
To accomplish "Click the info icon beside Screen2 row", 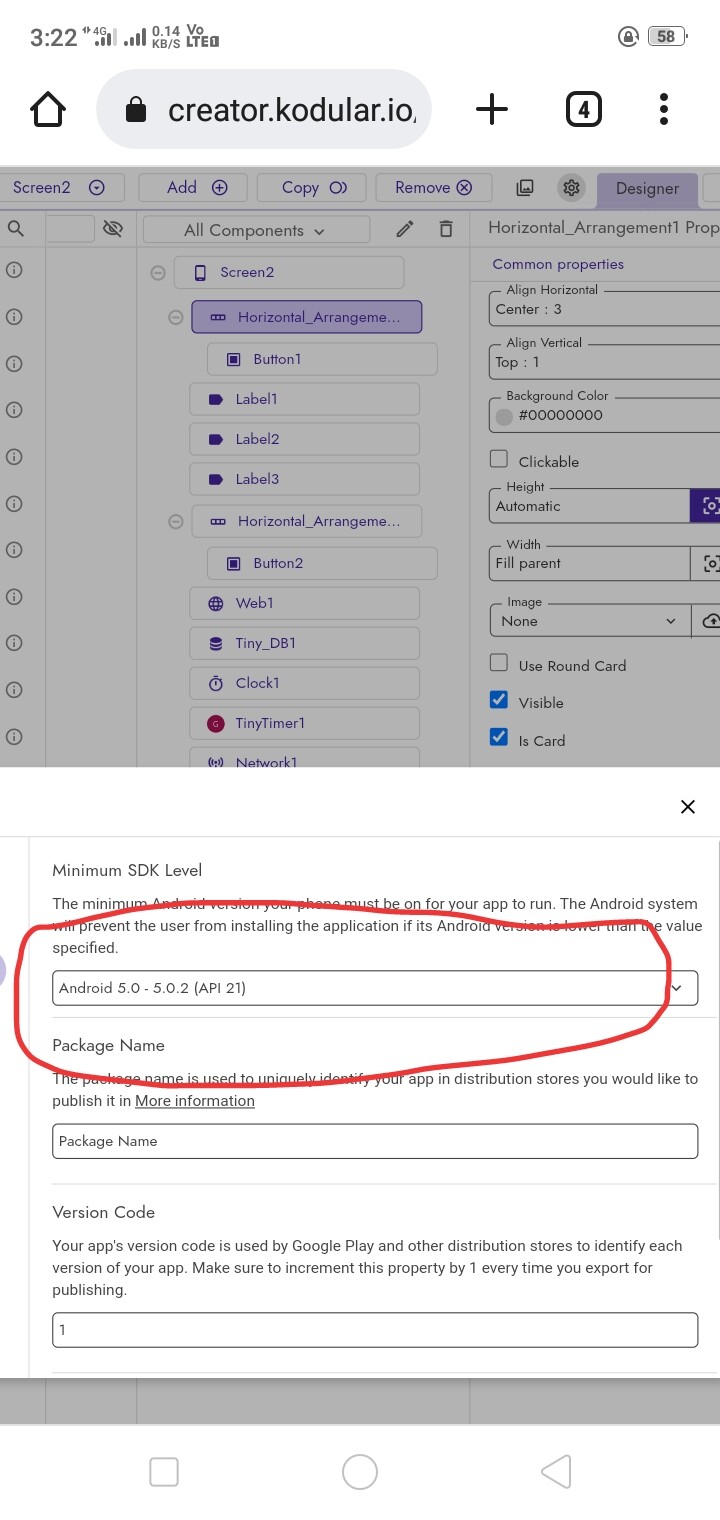I will (14, 270).
